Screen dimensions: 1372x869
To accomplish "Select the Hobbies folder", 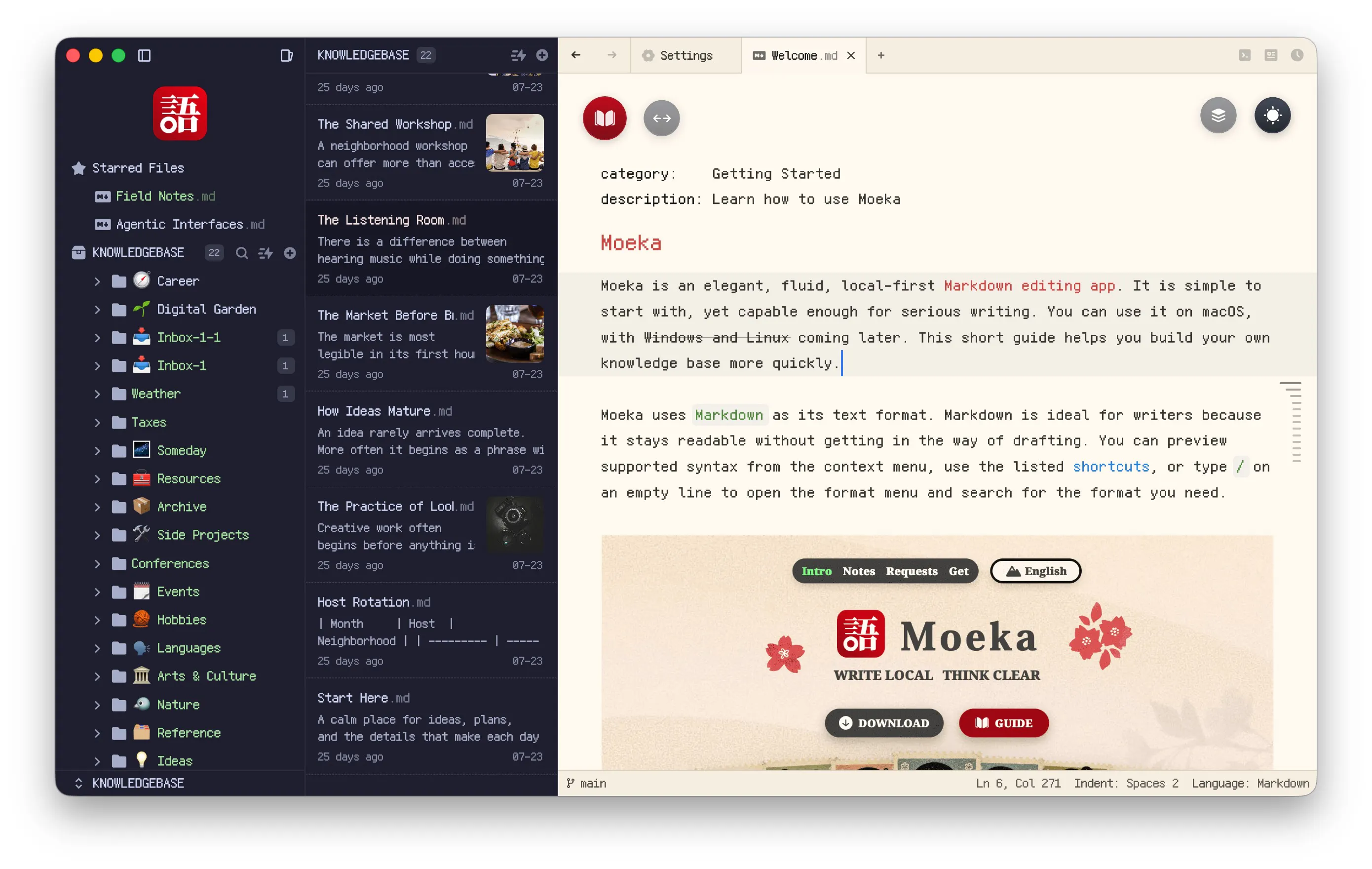I will 181,620.
